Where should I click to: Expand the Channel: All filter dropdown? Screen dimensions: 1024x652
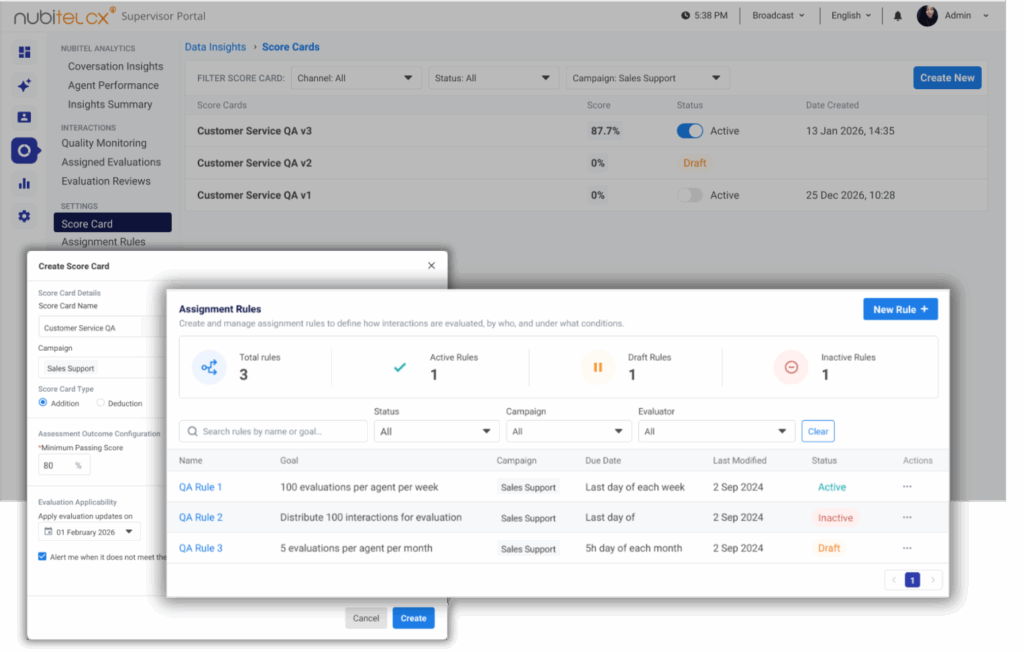click(x=356, y=78)
